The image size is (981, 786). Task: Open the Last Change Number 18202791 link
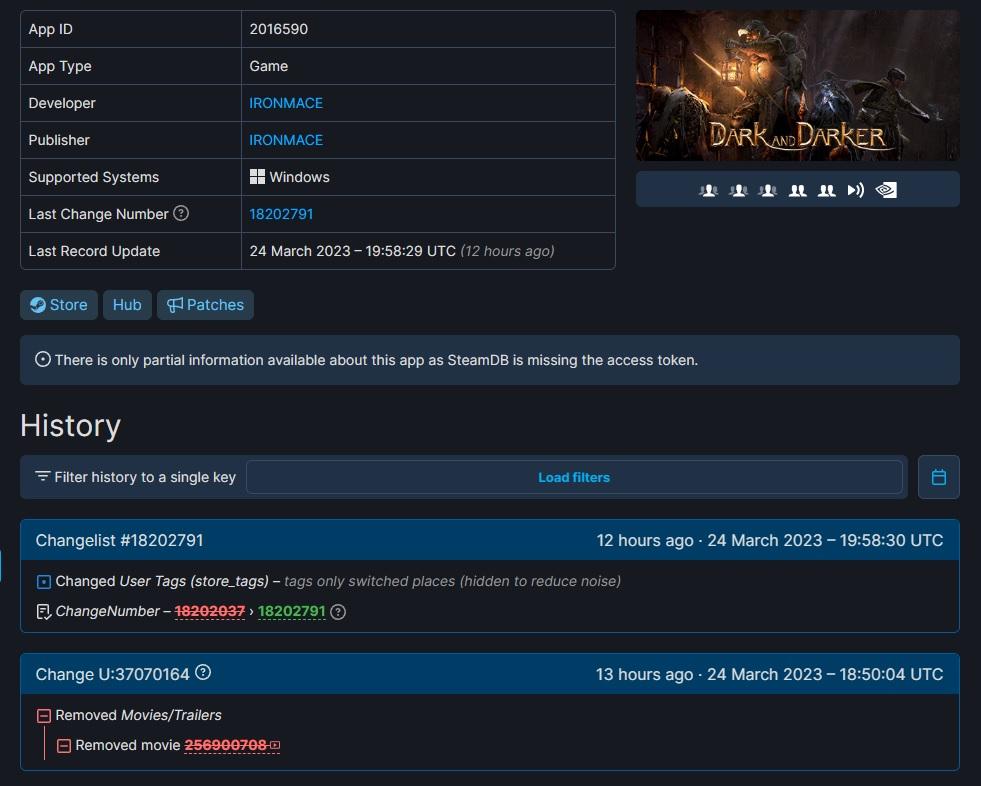click(281, 214)
